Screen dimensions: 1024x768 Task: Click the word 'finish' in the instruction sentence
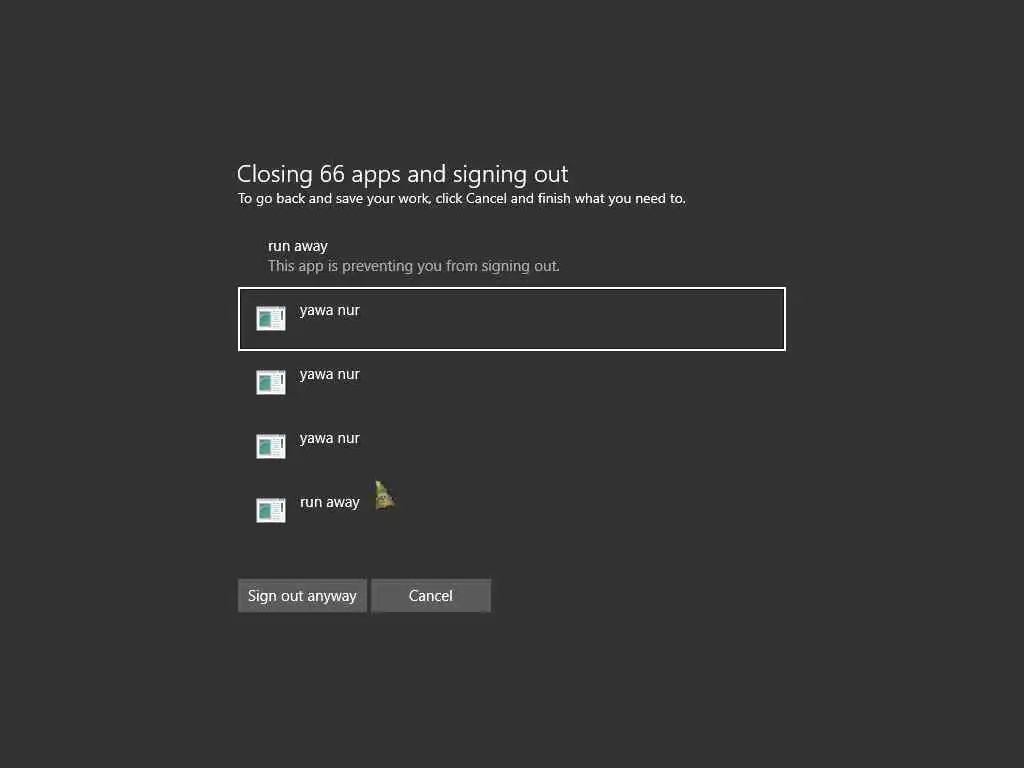tap(554, 198)
